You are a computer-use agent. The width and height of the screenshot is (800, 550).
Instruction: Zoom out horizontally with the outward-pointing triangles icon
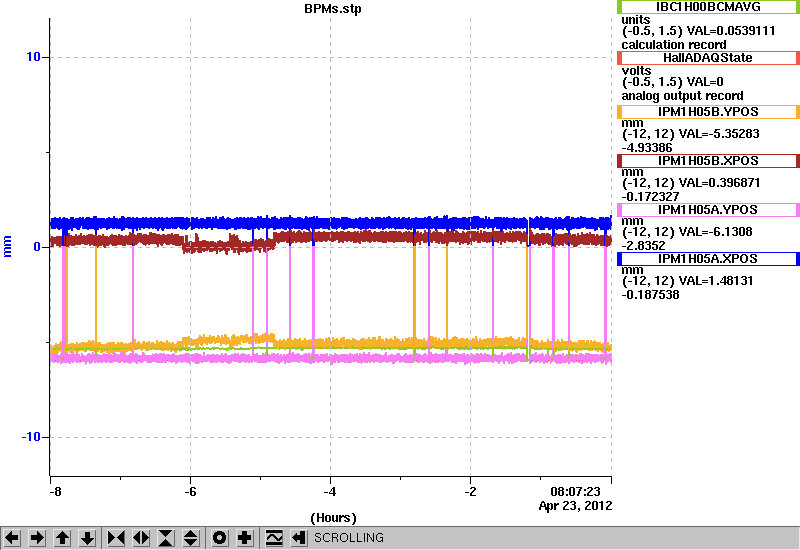[x=141, y=538]
